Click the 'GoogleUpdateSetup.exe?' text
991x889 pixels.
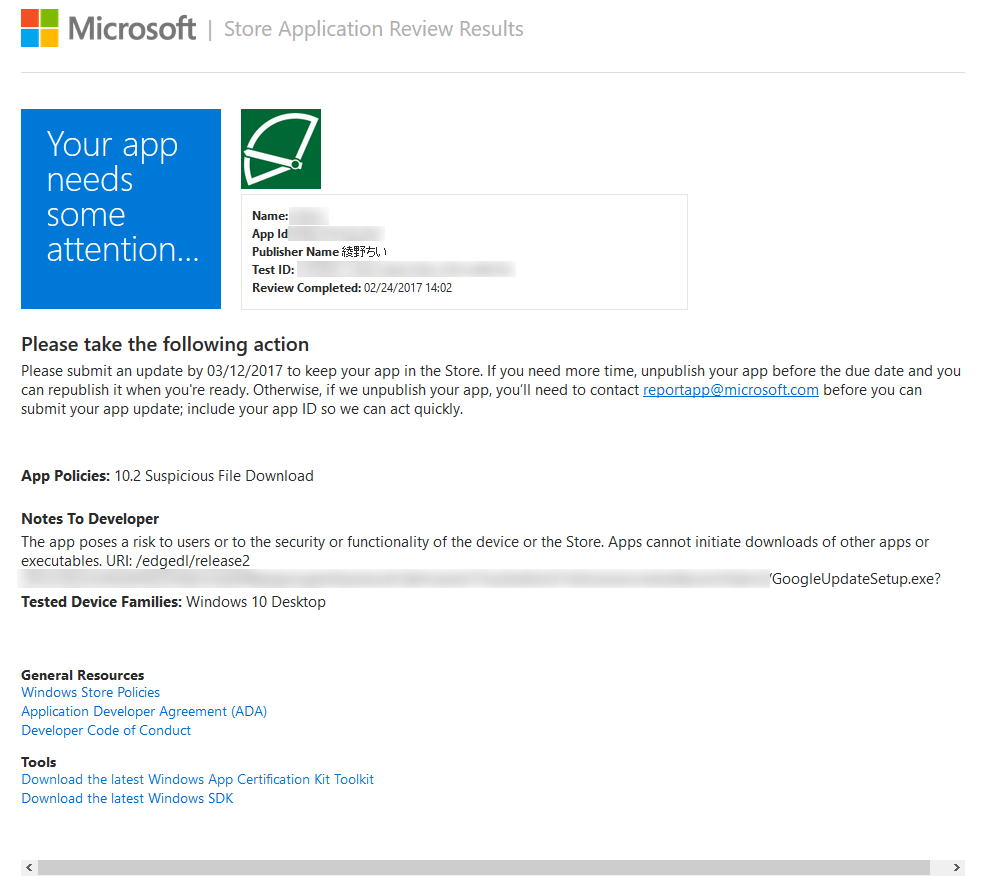coord(856,579)
